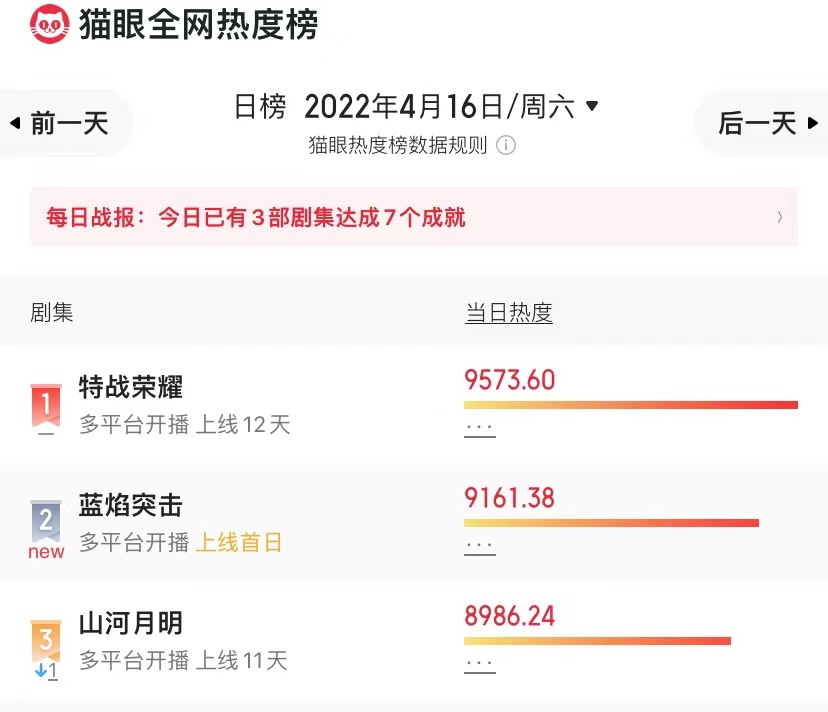Tap the Maoyan cat logo icon
Viewport: 828px width, 712px height.
(49, 24)
